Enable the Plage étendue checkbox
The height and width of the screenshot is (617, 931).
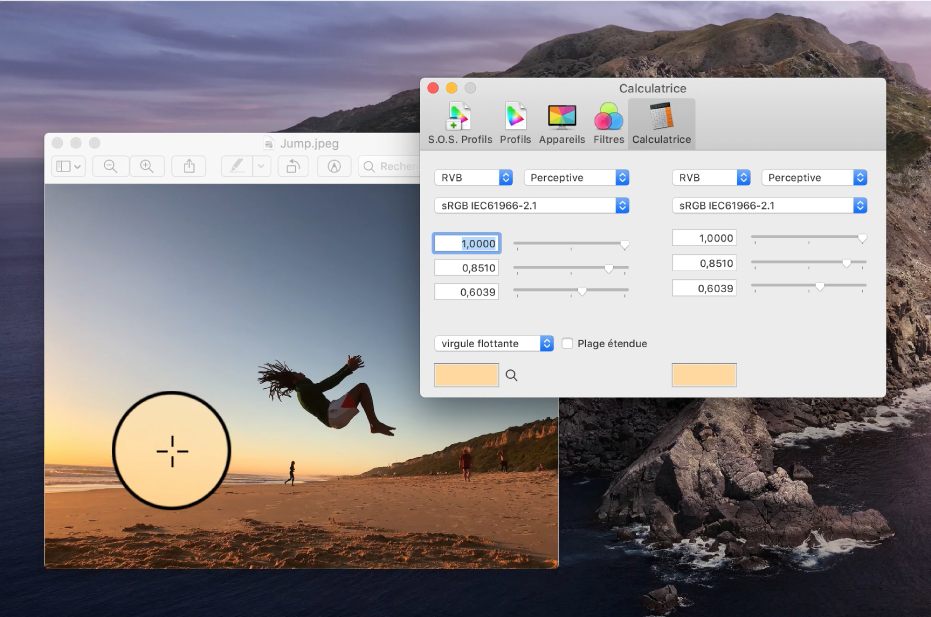[x=568, y=344]
